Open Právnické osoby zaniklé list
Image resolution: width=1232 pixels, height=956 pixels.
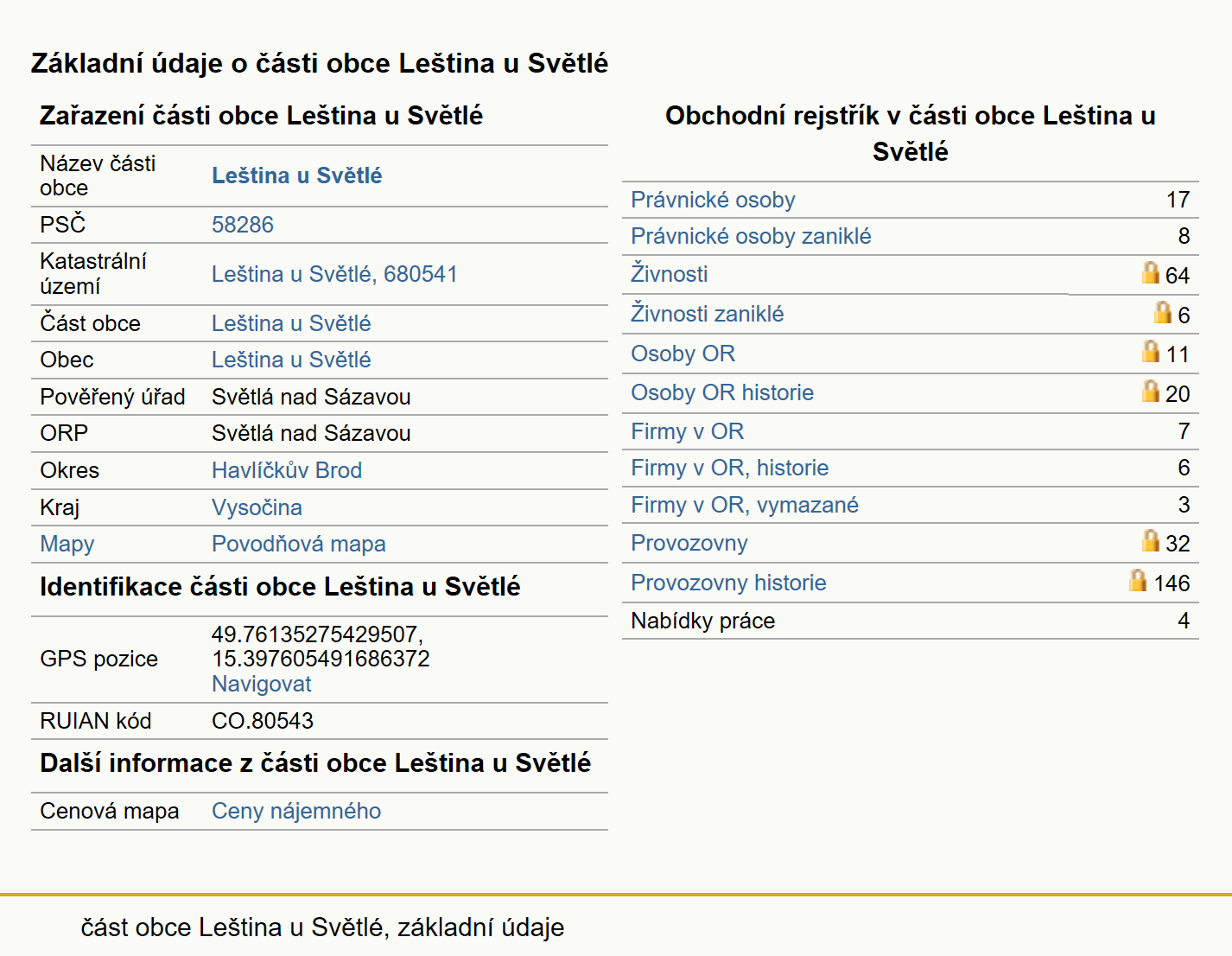pyautogui.click(x=751, y=236)
